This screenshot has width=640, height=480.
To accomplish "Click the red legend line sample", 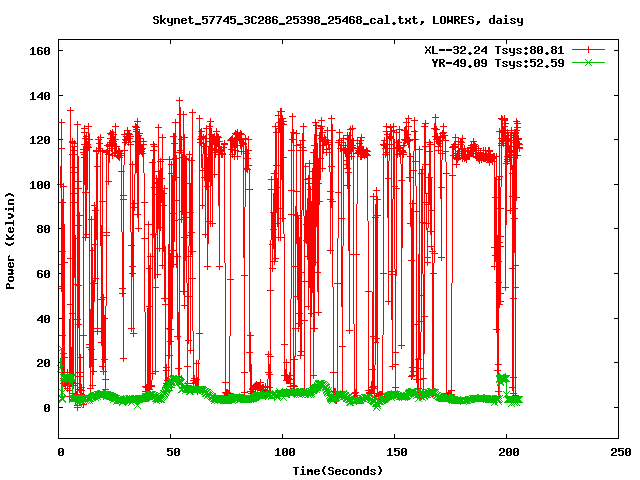I will pyautogui.click(x=588, y=50).
